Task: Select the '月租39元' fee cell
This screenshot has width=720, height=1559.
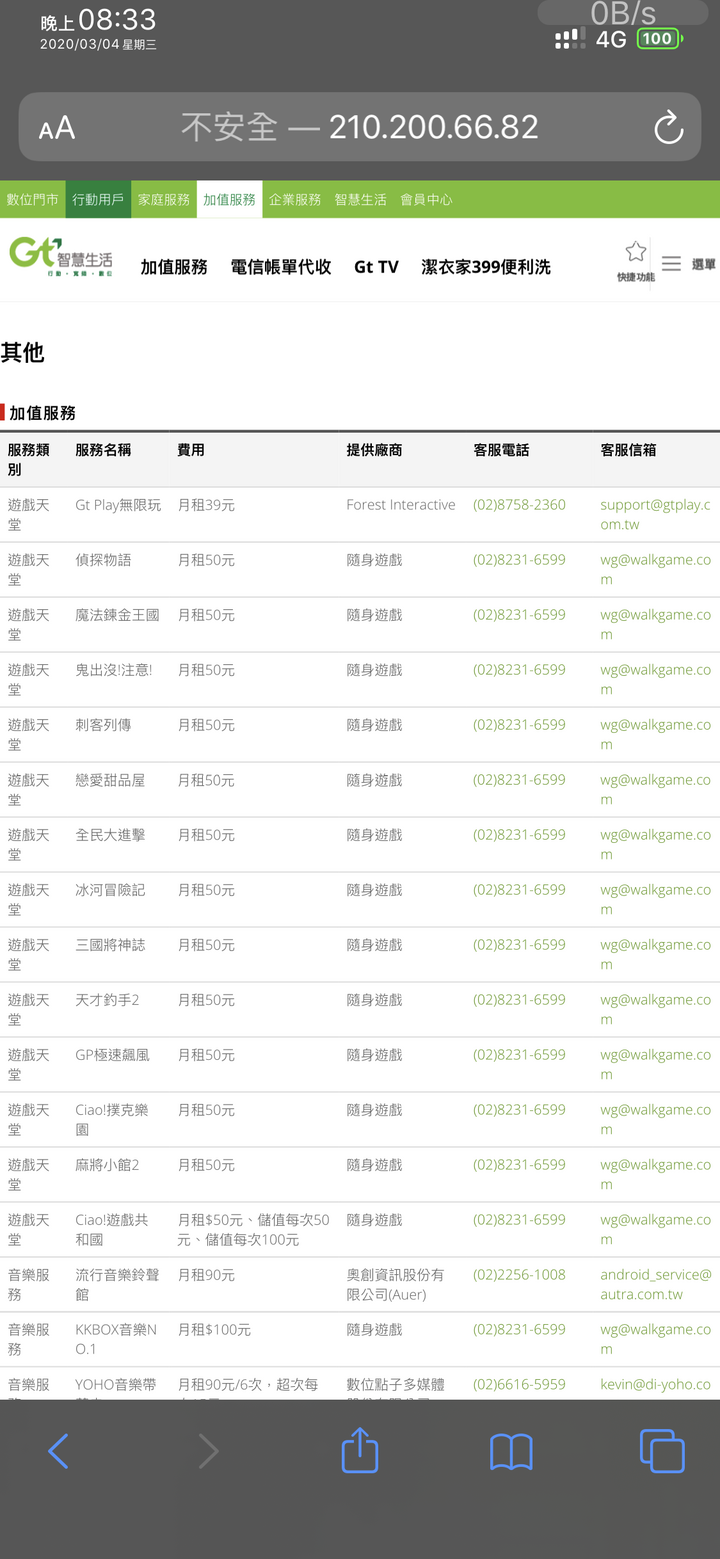Action: pos(206,505)
